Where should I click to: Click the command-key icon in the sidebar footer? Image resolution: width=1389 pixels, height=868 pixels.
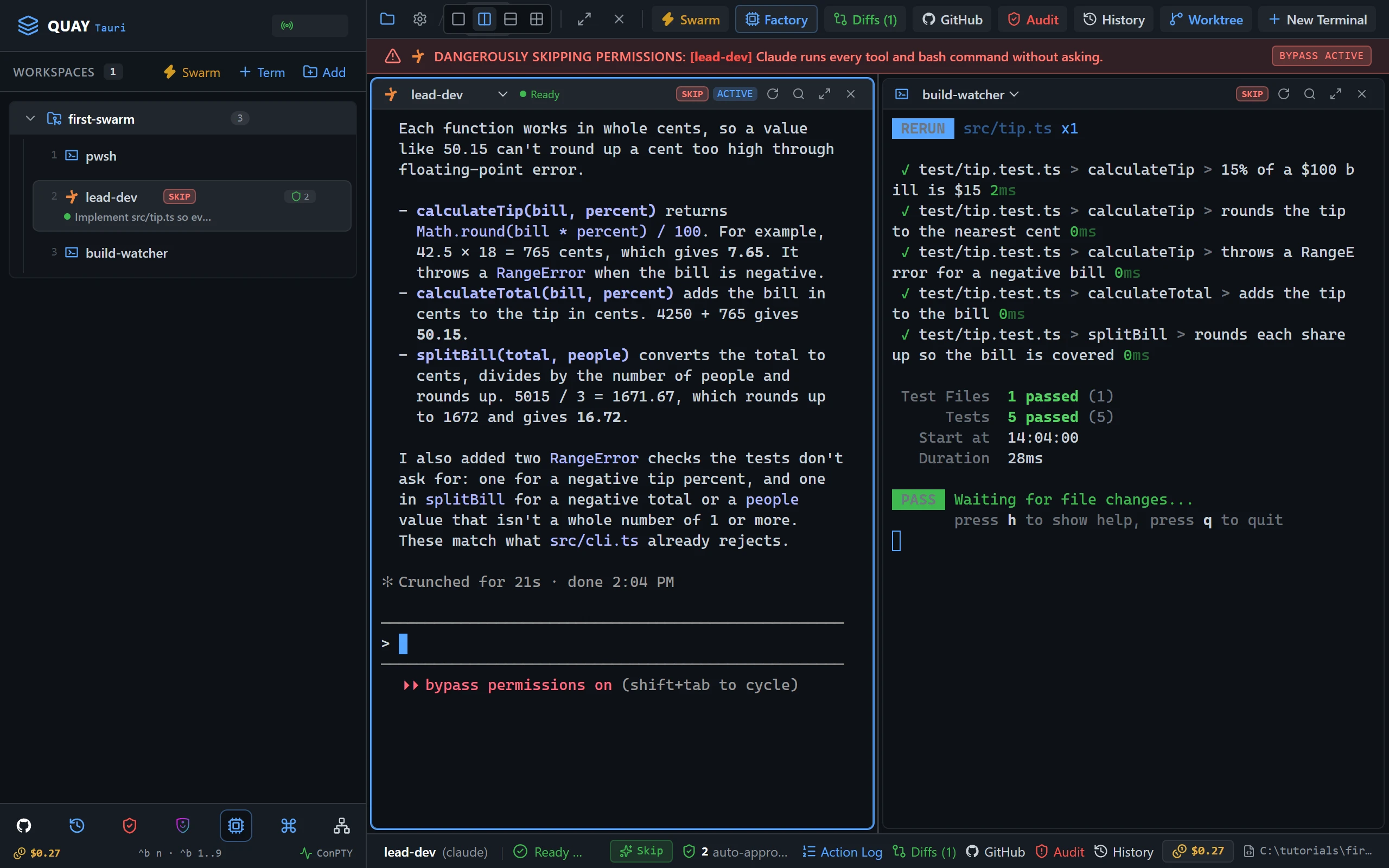click(289, 826)
